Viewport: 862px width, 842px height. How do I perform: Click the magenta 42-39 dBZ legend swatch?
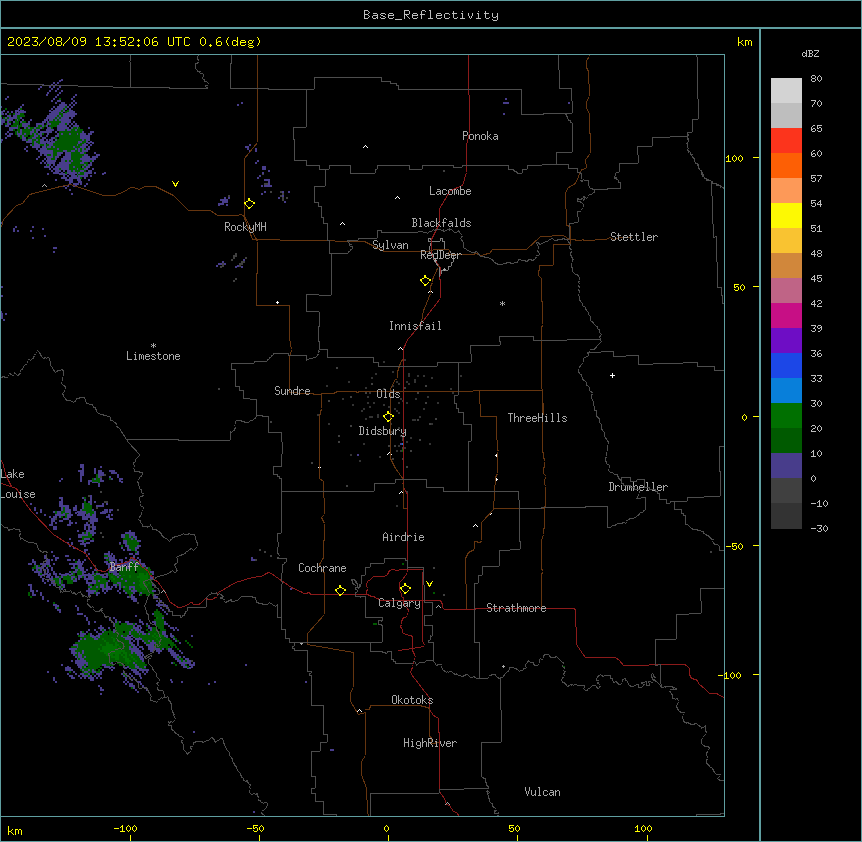coord(786,315)
